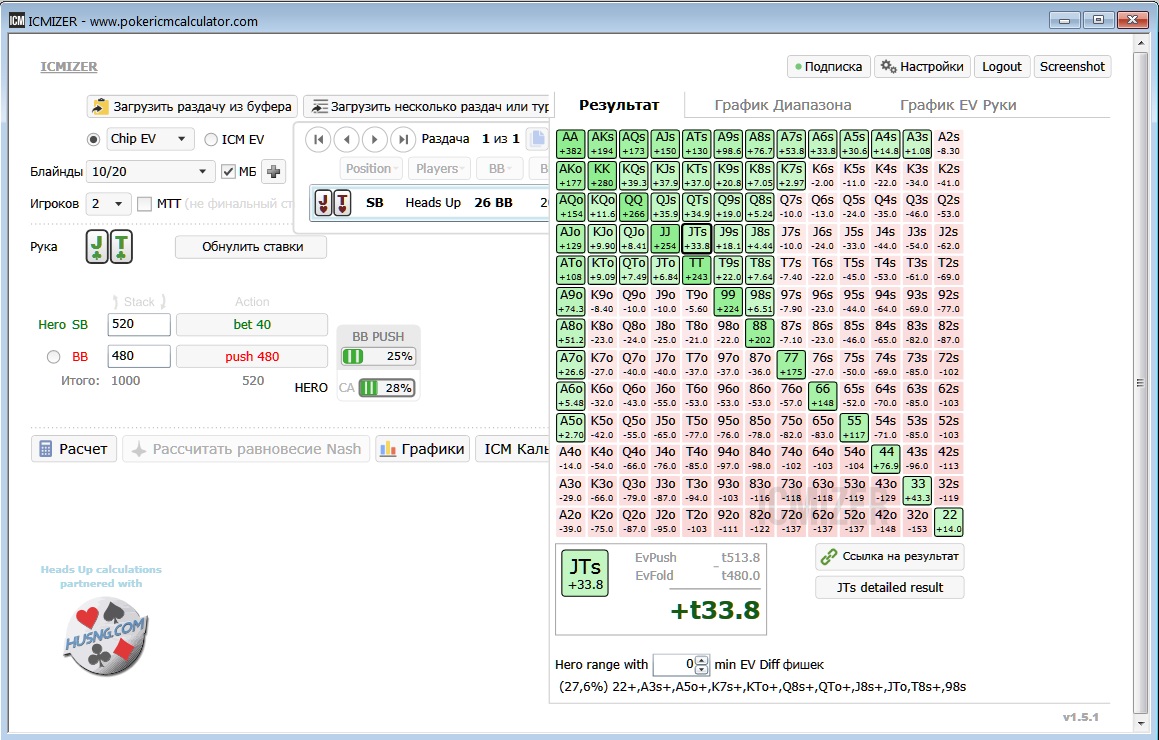This screenshot has width=1159, height=740.
Task: Open the График EV Руки tab
Action: (957, 105)
